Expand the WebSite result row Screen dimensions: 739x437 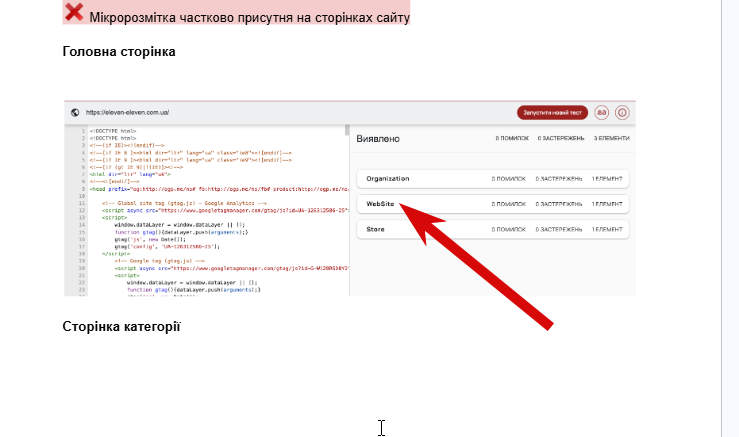(x=493, y=204)
